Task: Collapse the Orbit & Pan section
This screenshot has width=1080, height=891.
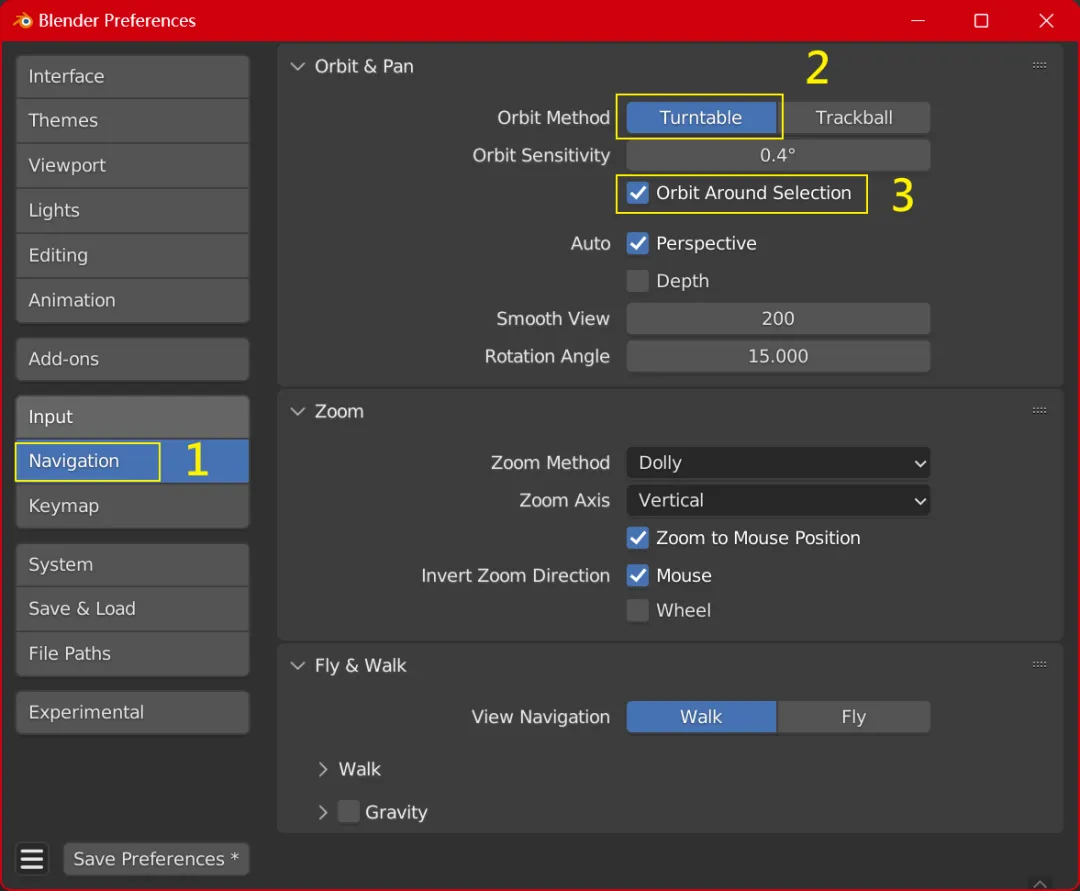Action: click(298, 66)
